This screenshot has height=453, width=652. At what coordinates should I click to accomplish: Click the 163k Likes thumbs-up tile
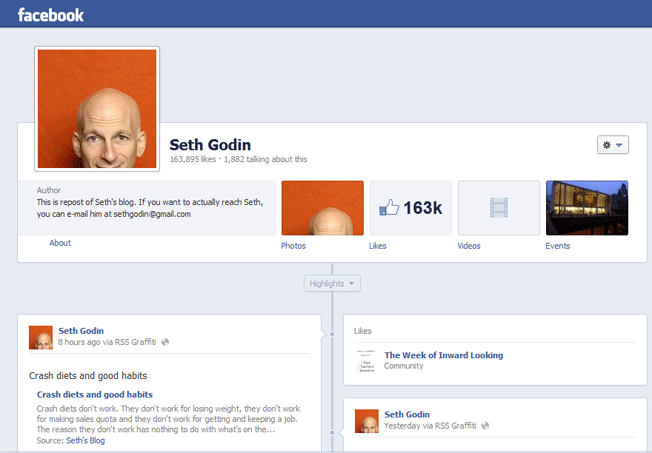click(410, 207)
